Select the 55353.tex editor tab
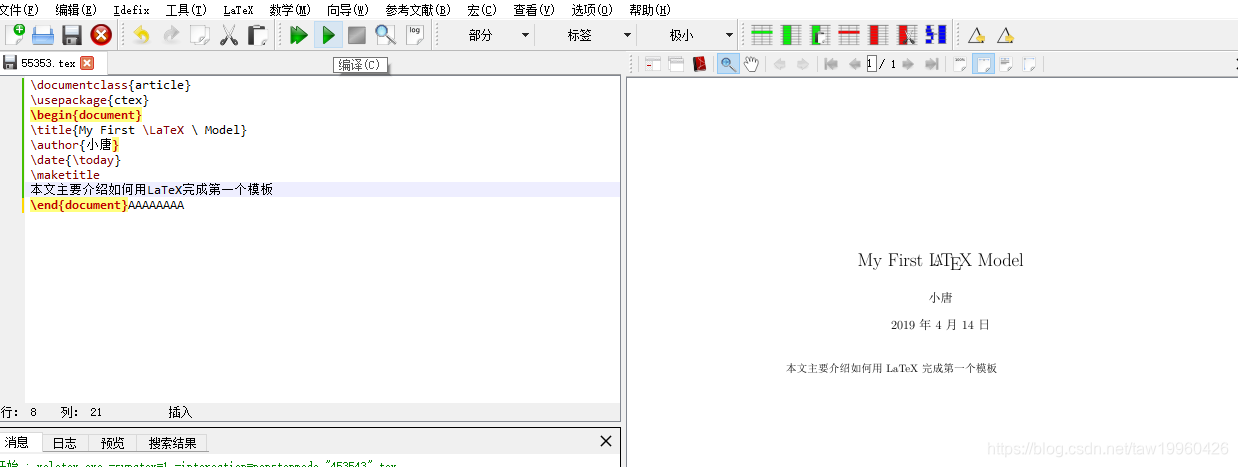Viewport: 1238px width, 467px height. [x=48, y=63]
